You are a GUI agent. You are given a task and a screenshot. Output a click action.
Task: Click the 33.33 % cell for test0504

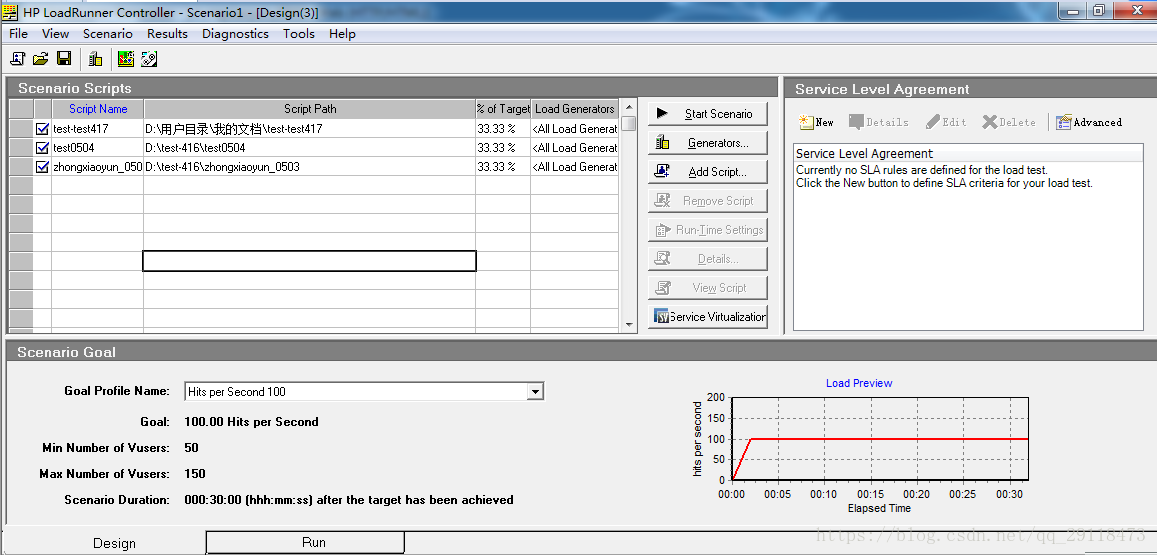pyautogui.click(x=503, y=148)
